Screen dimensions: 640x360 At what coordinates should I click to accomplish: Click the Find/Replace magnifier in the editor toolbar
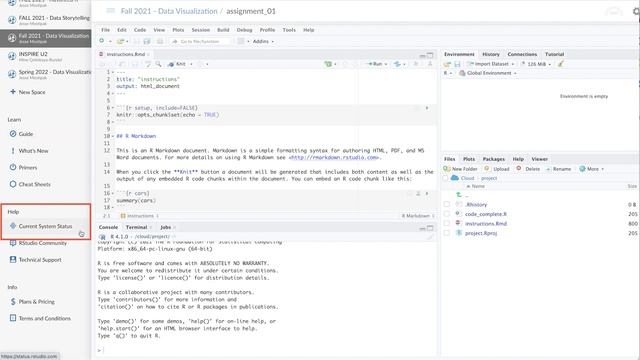coord(158,64)
